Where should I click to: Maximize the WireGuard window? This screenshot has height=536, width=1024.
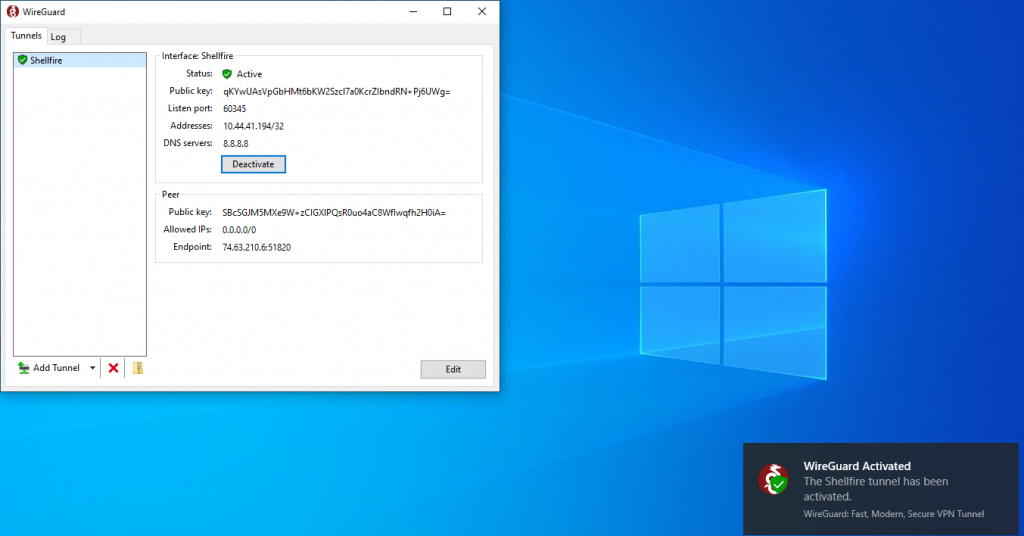point(447,12)
